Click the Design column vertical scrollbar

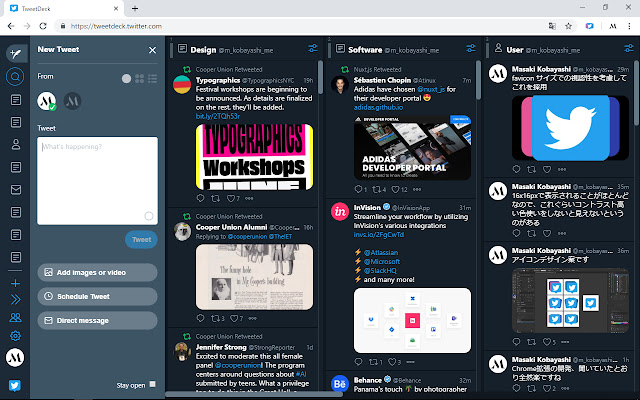320,78
